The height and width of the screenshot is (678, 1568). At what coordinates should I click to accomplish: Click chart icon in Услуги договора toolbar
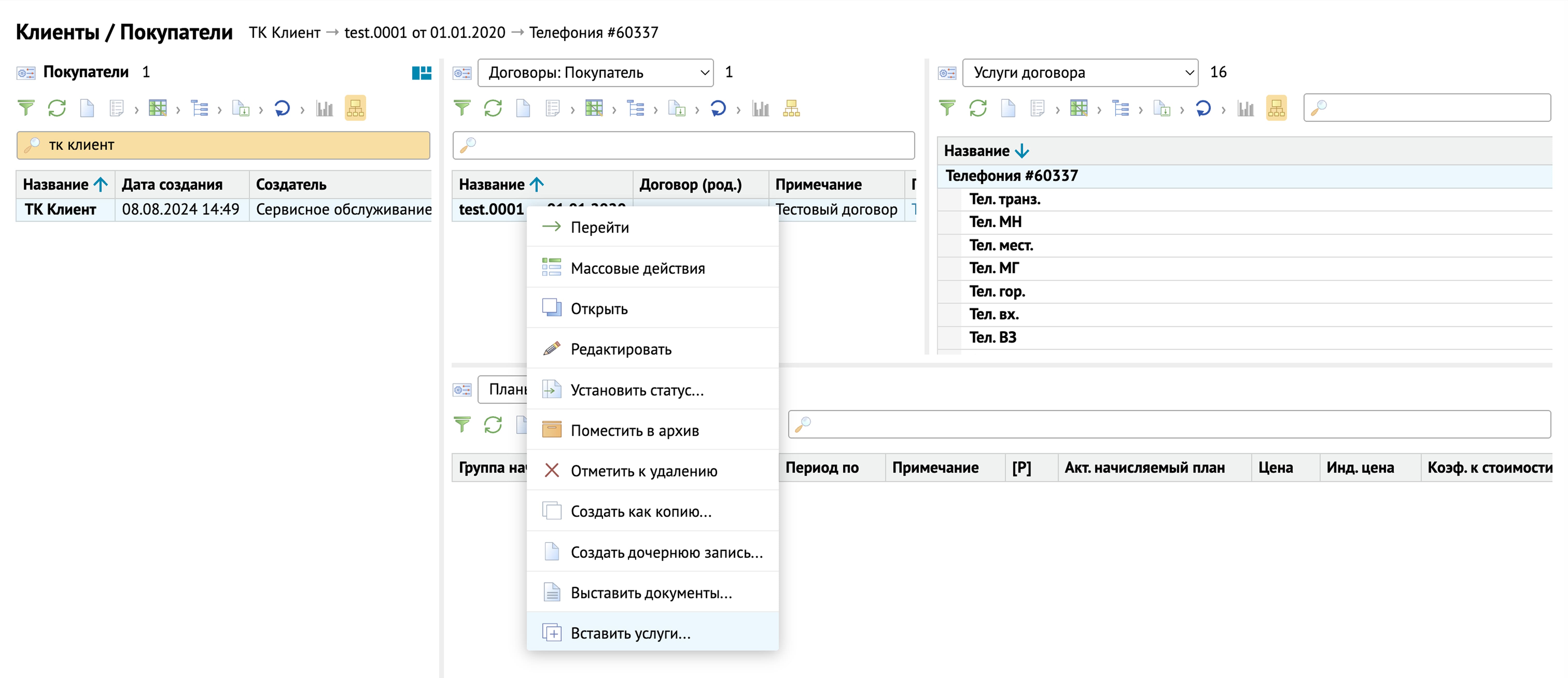point(1245,108)
